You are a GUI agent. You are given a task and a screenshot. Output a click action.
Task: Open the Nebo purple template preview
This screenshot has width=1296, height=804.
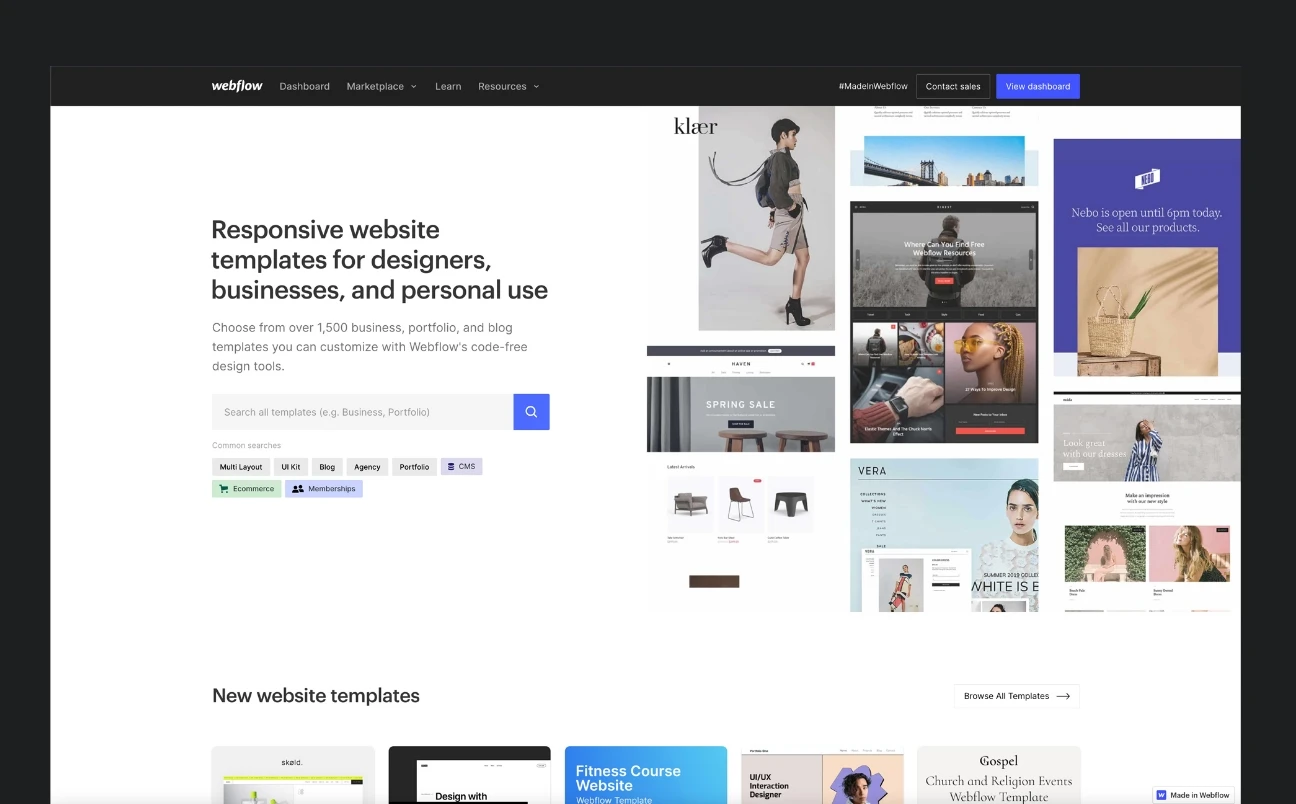[x=1147, y=258]
